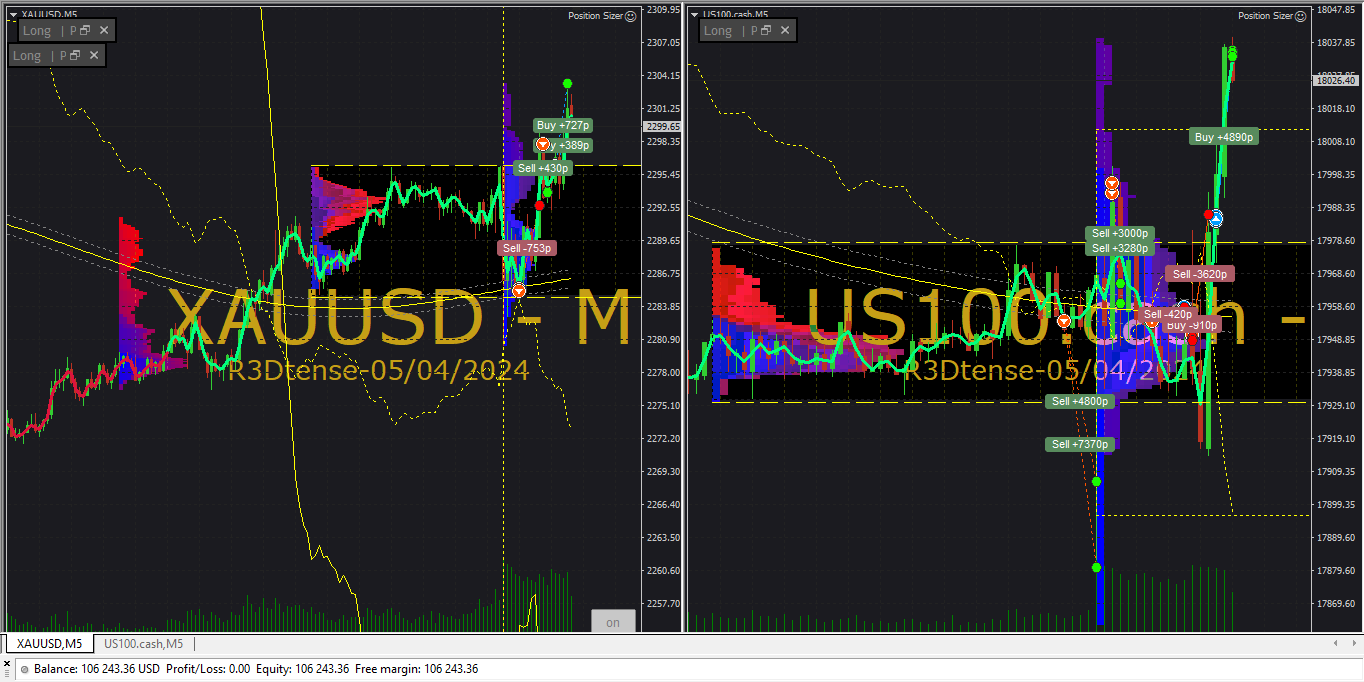Screen dimensions: 1364x682
Task: Click the blue buy arrow marker on US100 chart
Action: pyautogui.click(x=1216, y=218)
